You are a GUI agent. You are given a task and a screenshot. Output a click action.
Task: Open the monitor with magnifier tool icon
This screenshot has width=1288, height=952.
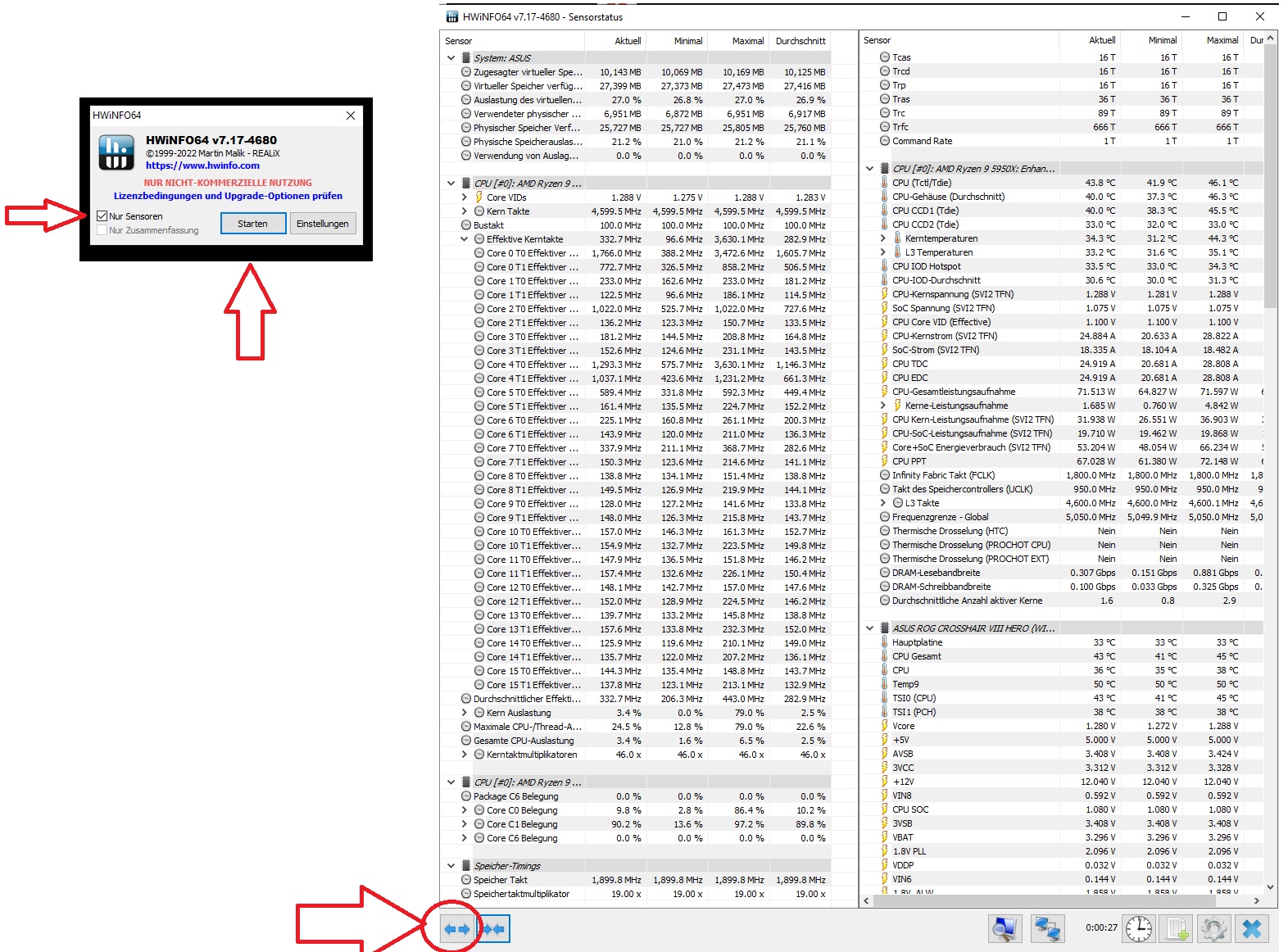(x=1005, y=929)
